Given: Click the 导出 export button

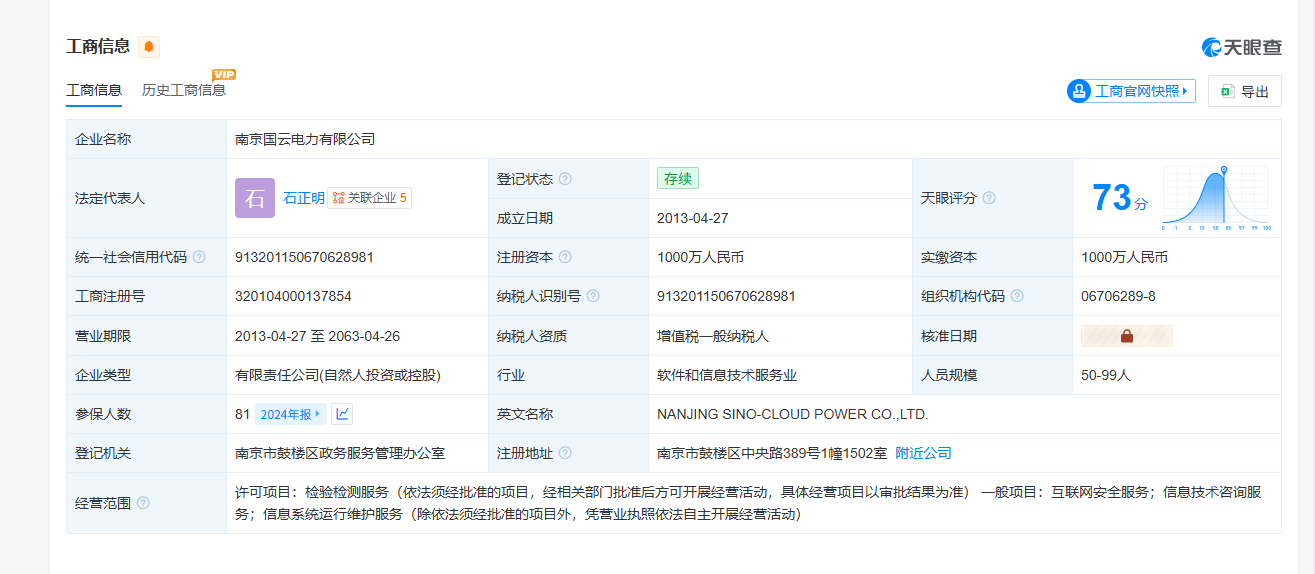Looking at the screenshot, I should click(1244, 91).
